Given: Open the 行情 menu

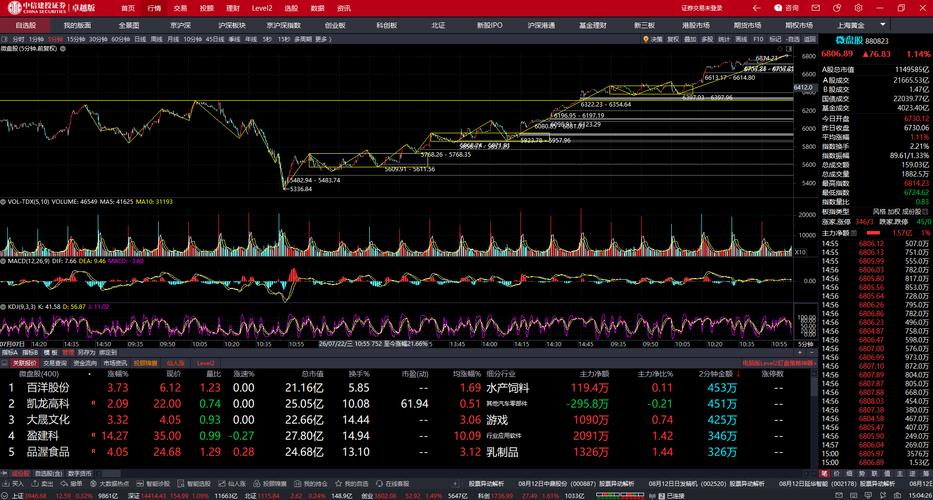Looking at the screenshot, I should click(x=154, y=8).
